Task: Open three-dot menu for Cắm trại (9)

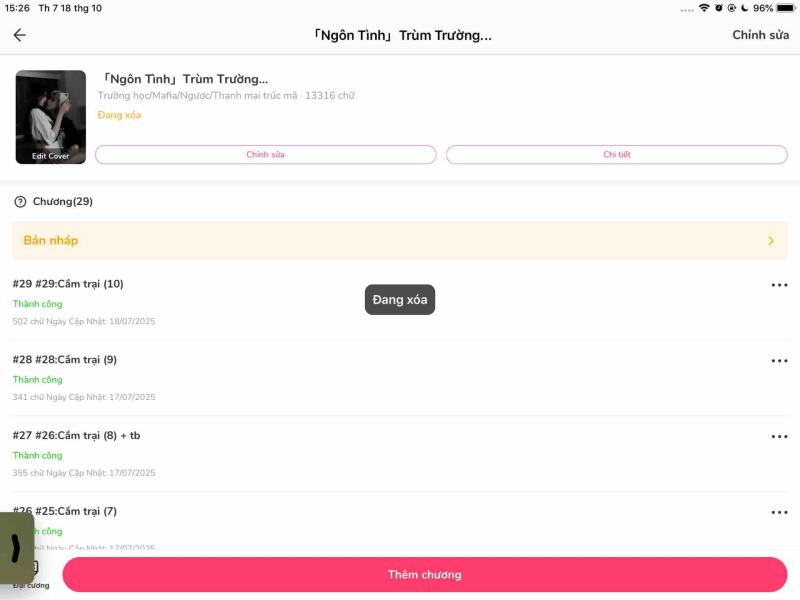Action: click(x=779, y=361)
